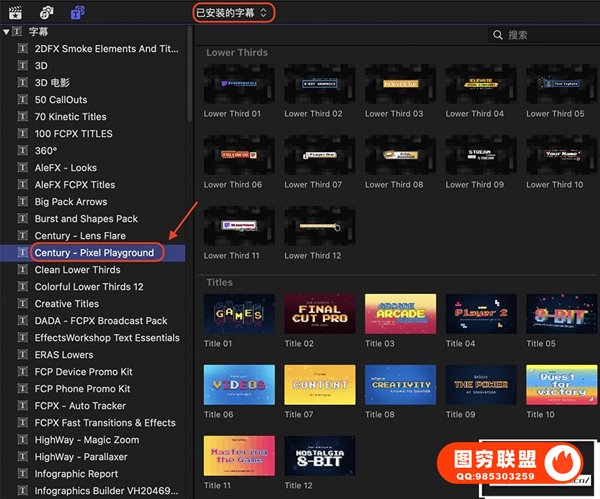Choose the Lower Third 11 preset
Viewport: 600px width, 499px height.
click(x=239, y=226)
